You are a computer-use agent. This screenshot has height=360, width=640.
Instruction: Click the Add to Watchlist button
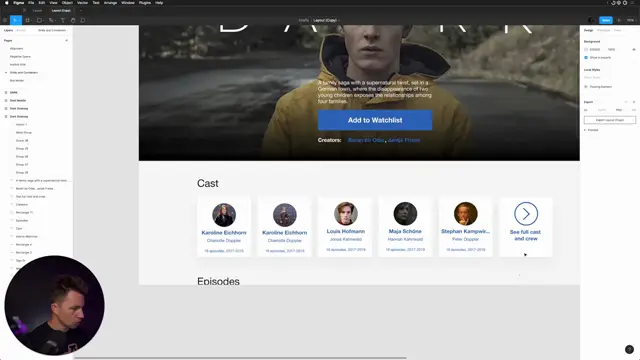coord(375,120)
